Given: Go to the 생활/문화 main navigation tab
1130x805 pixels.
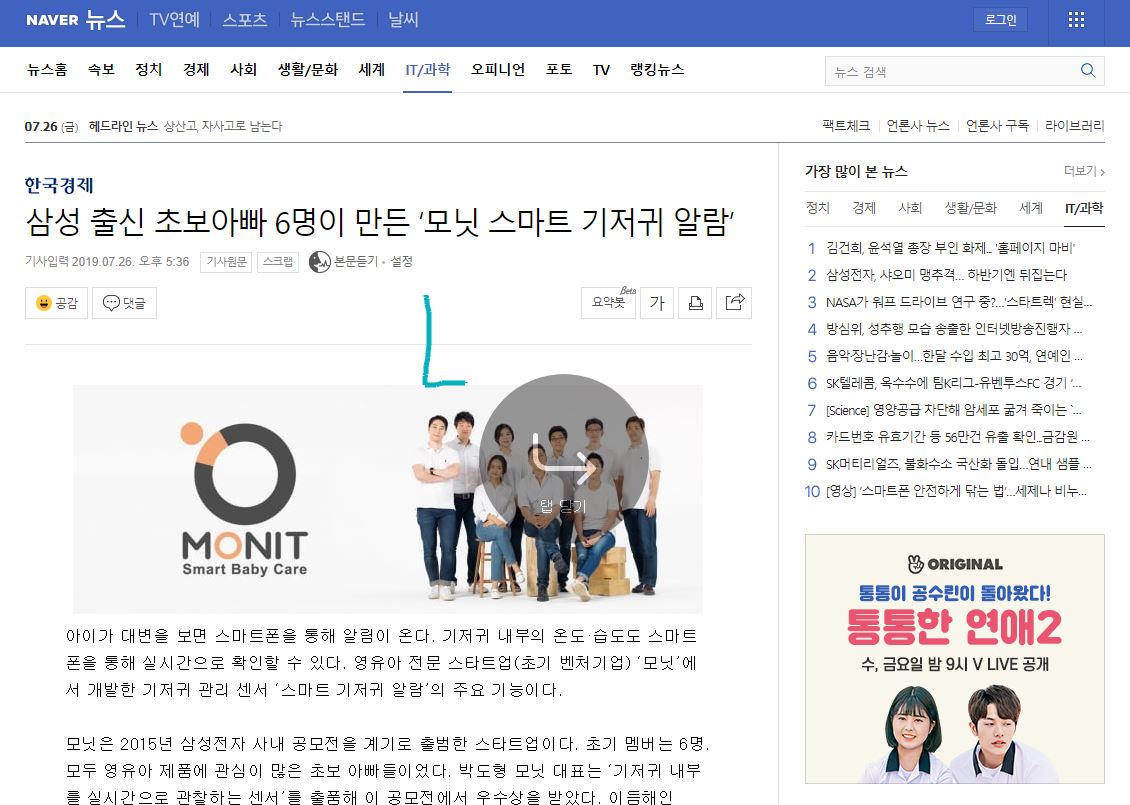Looking at the screenshot, I should click(x=308, y=70).
